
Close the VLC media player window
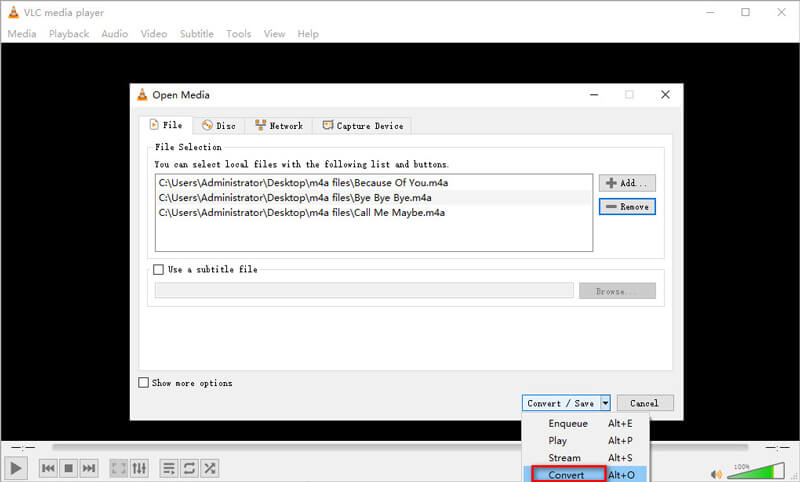tap(781, 12)
